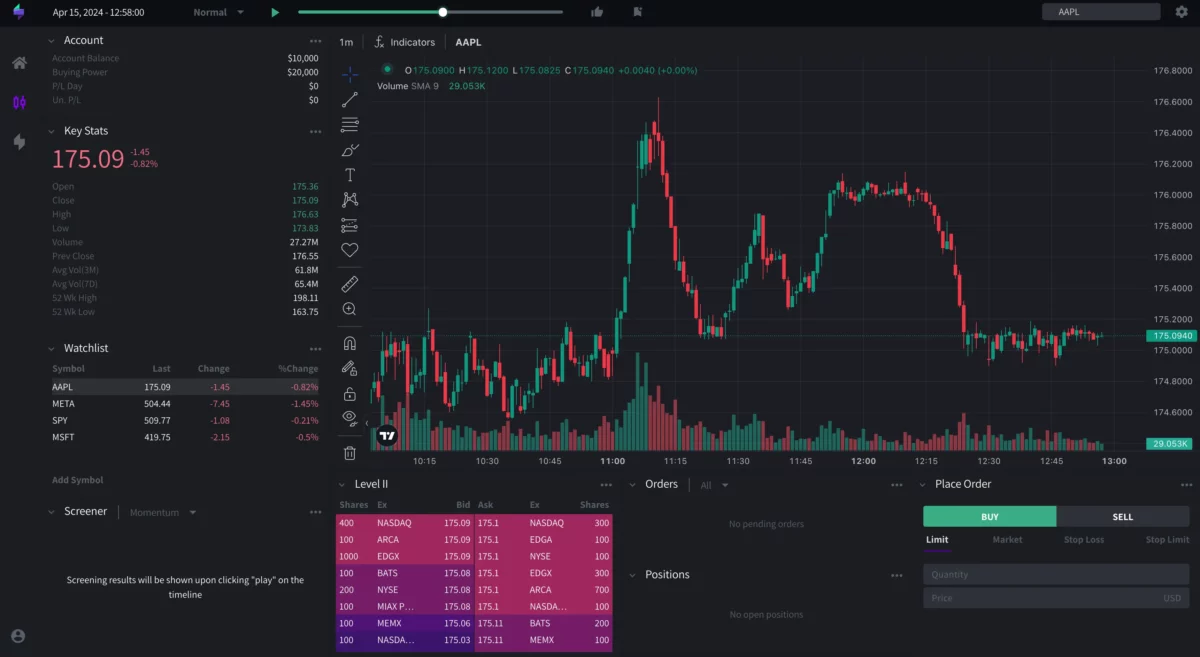Click the Quantity input in Place Order
Image resolution: width=1200 pixels, height=657 pixels.
point(1055,574)
